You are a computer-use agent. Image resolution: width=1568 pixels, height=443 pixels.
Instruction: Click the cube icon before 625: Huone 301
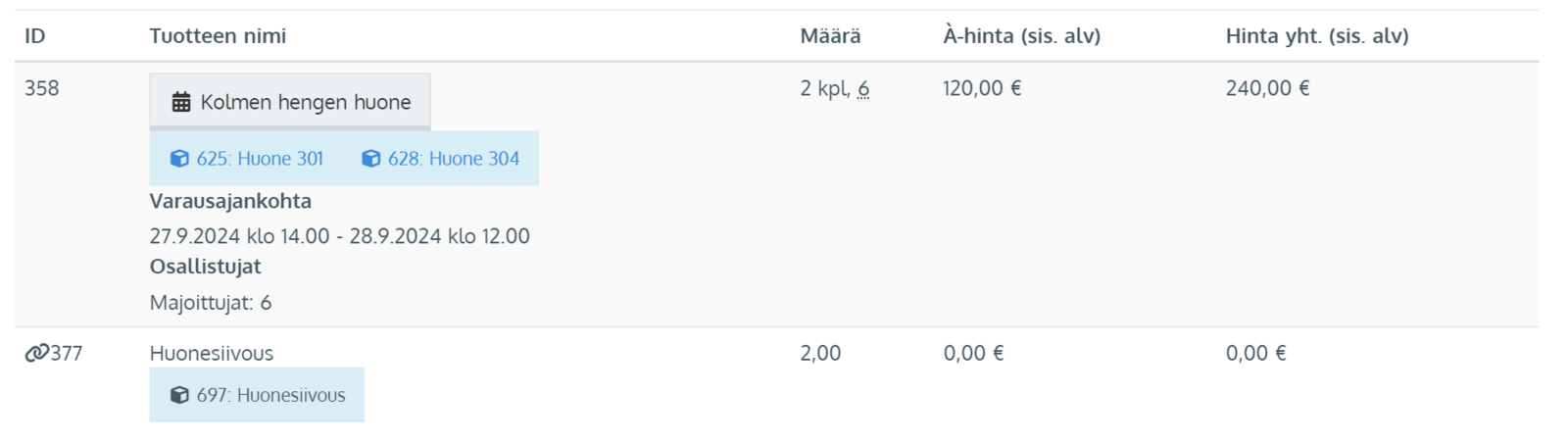(179, 159)
